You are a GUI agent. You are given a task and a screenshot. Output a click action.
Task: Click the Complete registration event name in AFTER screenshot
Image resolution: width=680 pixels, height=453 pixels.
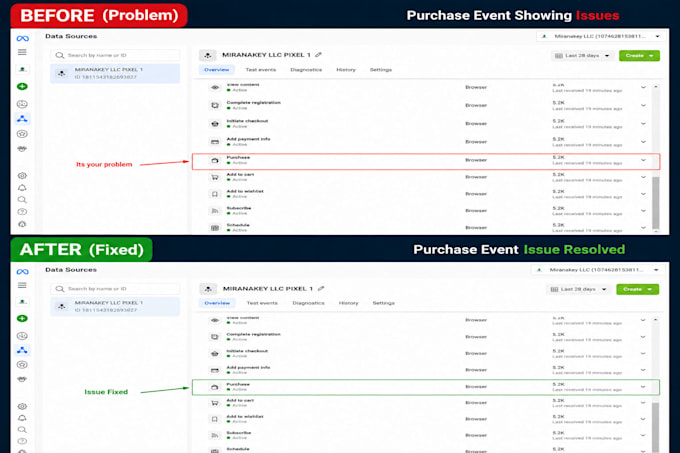[x=253, y=334]
